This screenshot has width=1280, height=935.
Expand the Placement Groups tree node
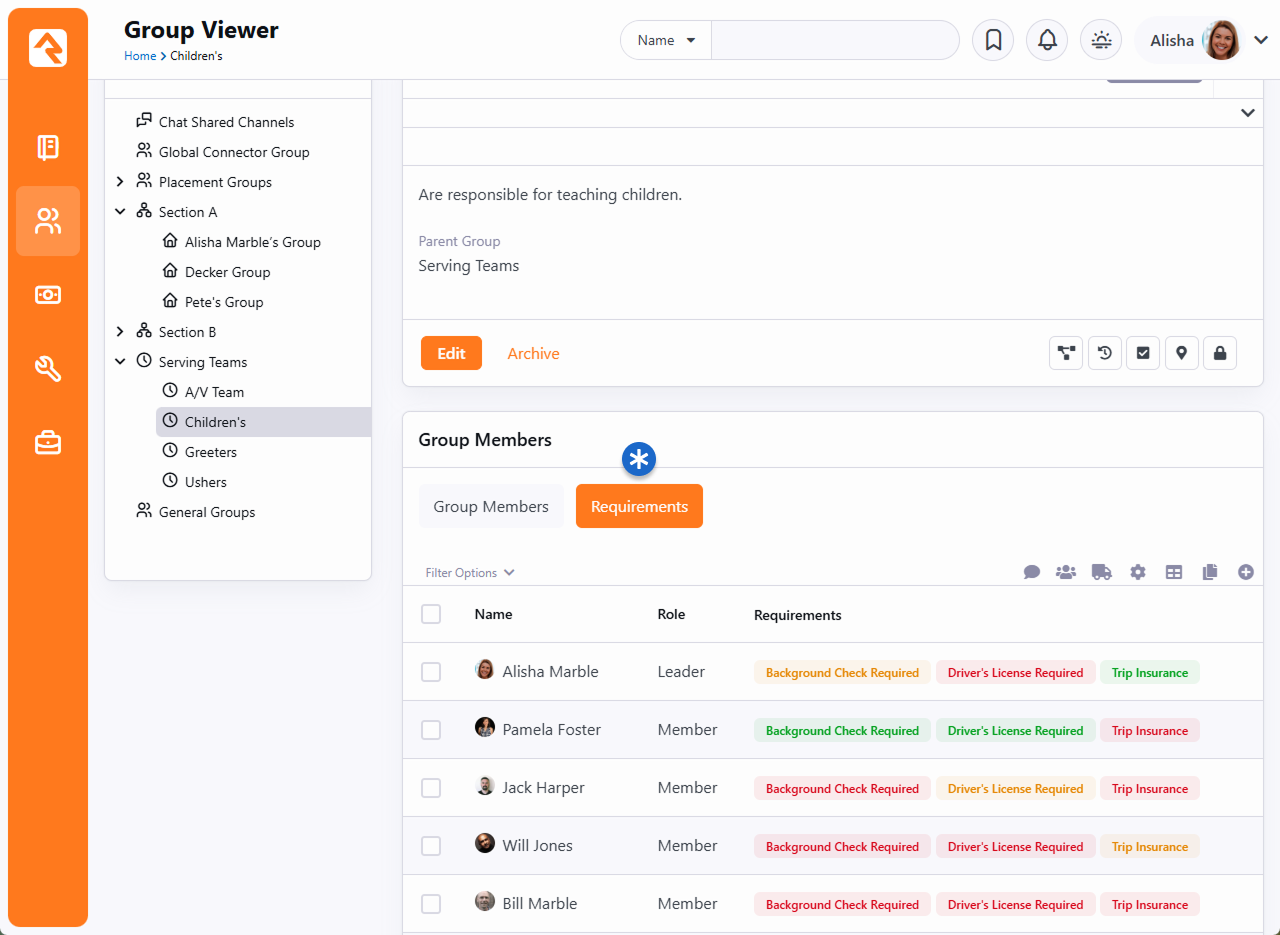pos(120,182)
